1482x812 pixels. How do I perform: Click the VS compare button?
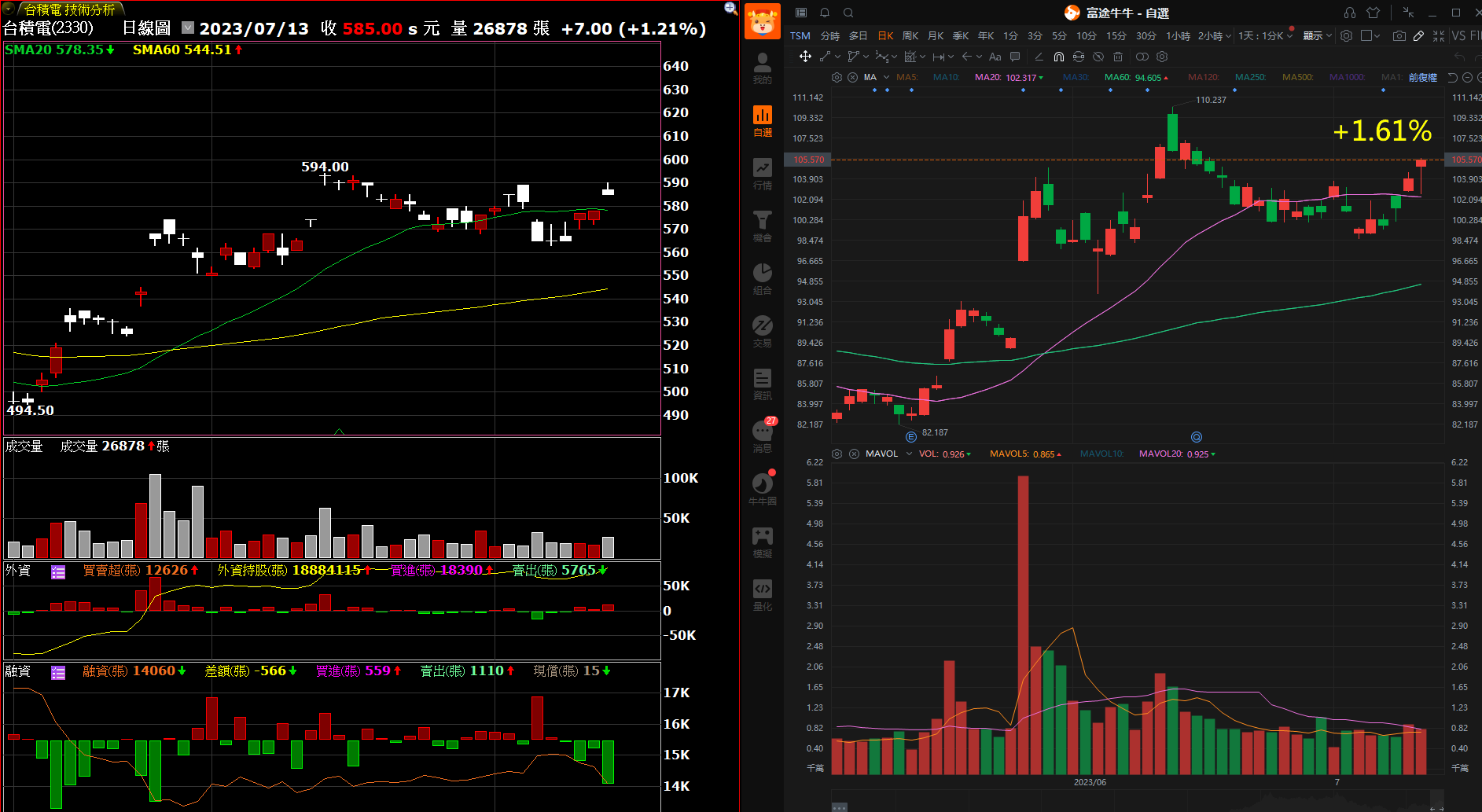tap(1459, 36)
